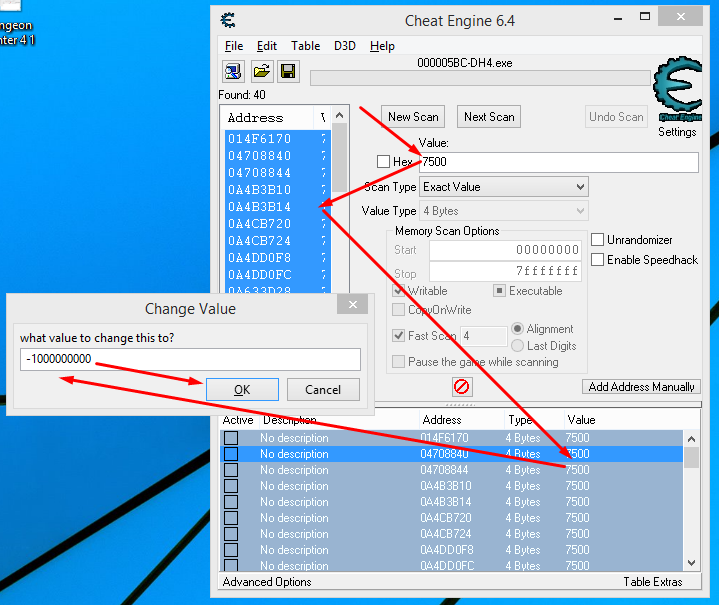Click the Undo Scan button

tap(616, 117)
